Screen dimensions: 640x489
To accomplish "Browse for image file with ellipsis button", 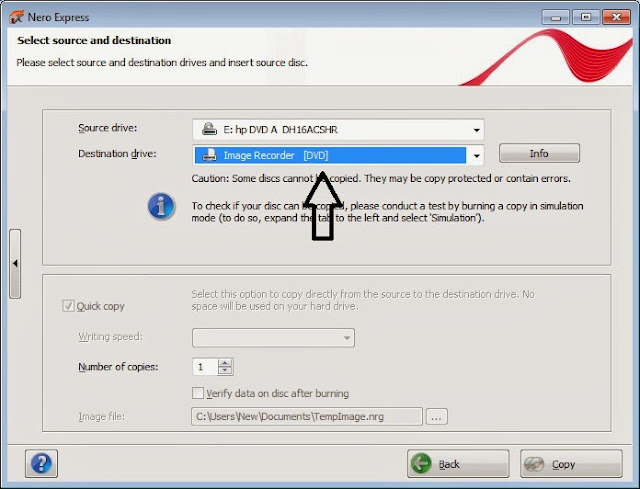I will (436, 417).
